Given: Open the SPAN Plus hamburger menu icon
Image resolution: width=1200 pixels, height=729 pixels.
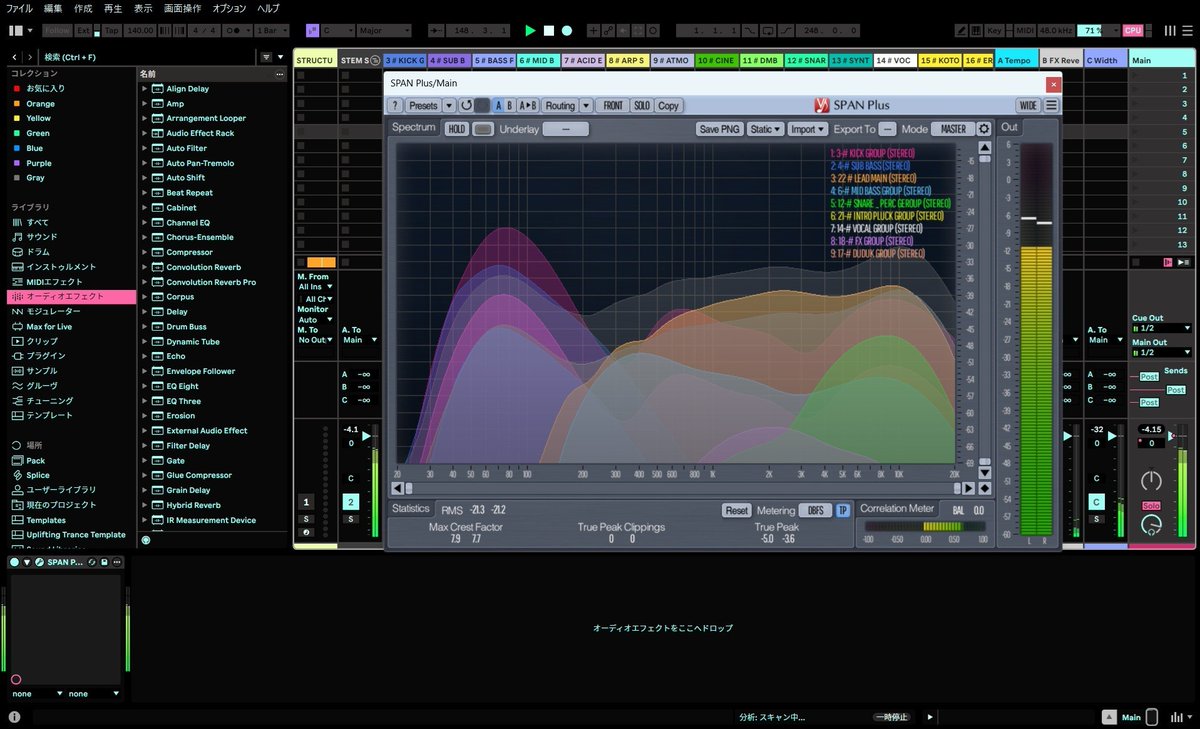Looking at the screenshot, I should coord(1051,105).
